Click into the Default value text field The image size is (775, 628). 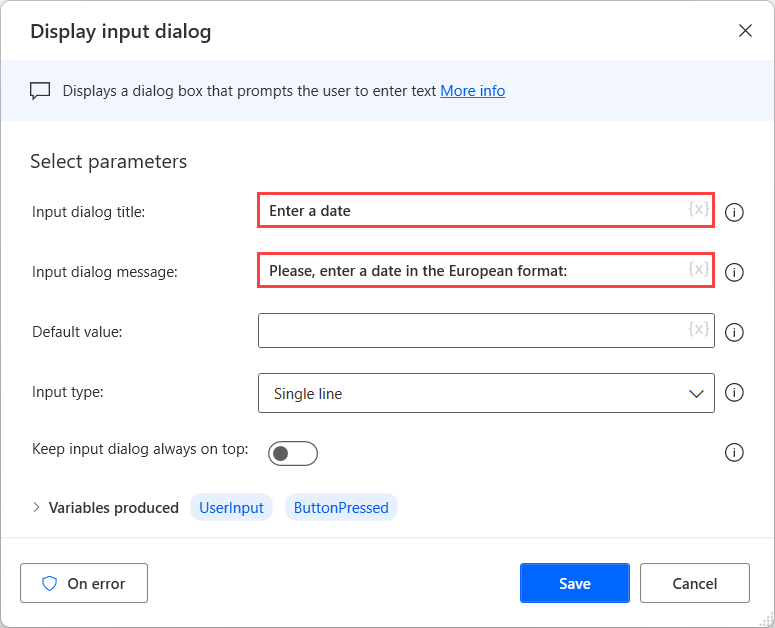point(470,331)
